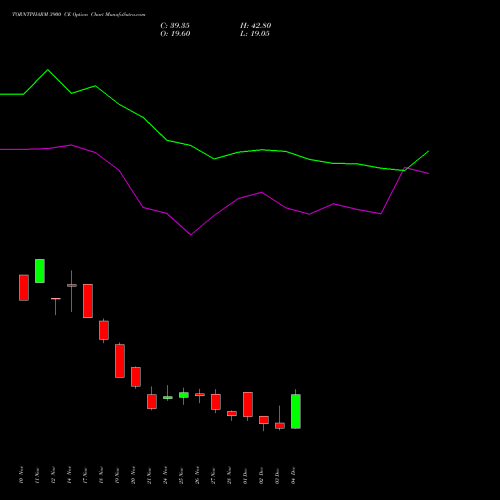This screenshot has width=500, height=500.
Task: Click the small green candle for 25 Nov
Action: (x=184, y=395)
